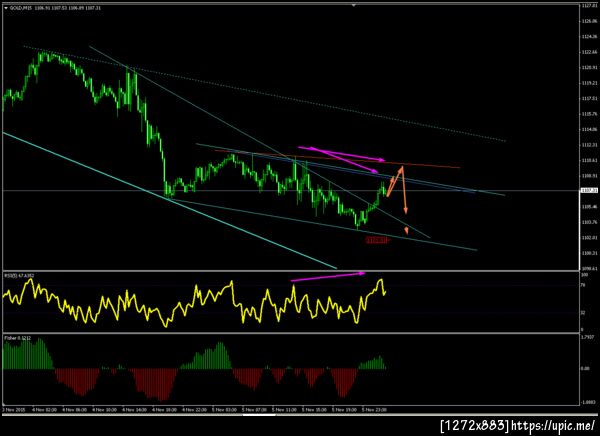Click the 4 Nov 22:00 time label

coord(194,410)
